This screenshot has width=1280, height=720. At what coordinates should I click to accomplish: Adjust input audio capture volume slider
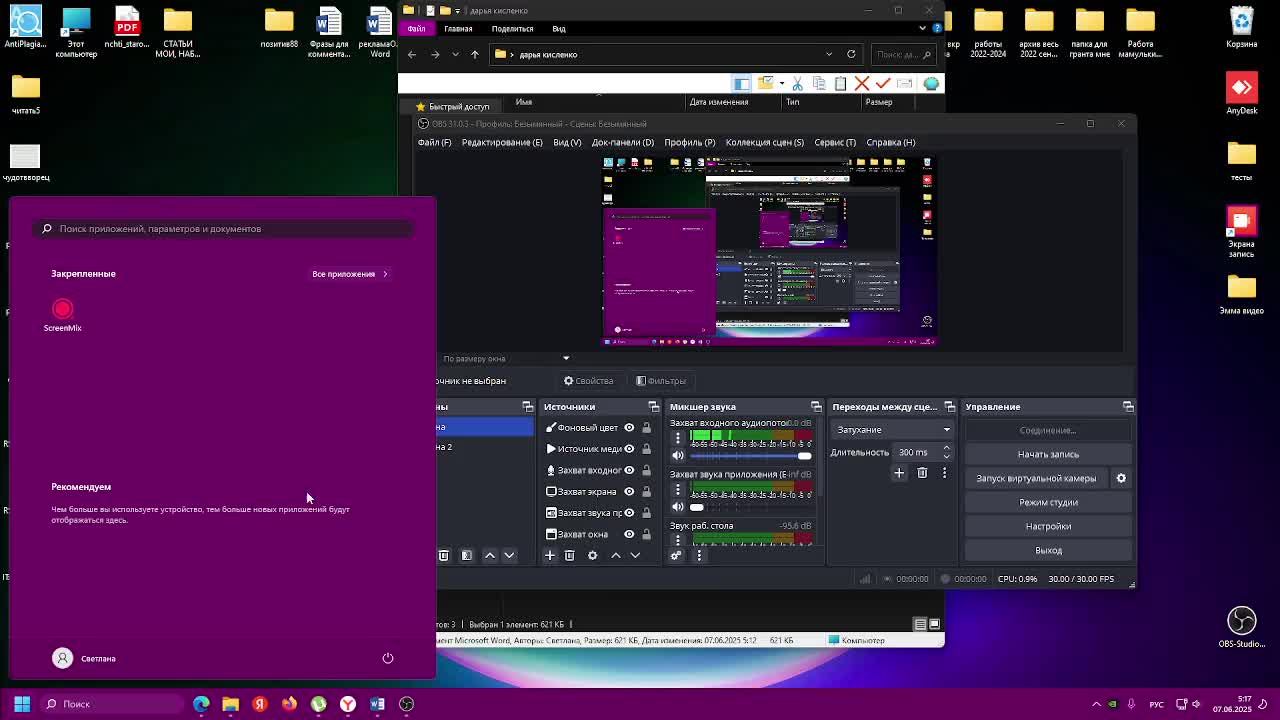click(750, 456)
